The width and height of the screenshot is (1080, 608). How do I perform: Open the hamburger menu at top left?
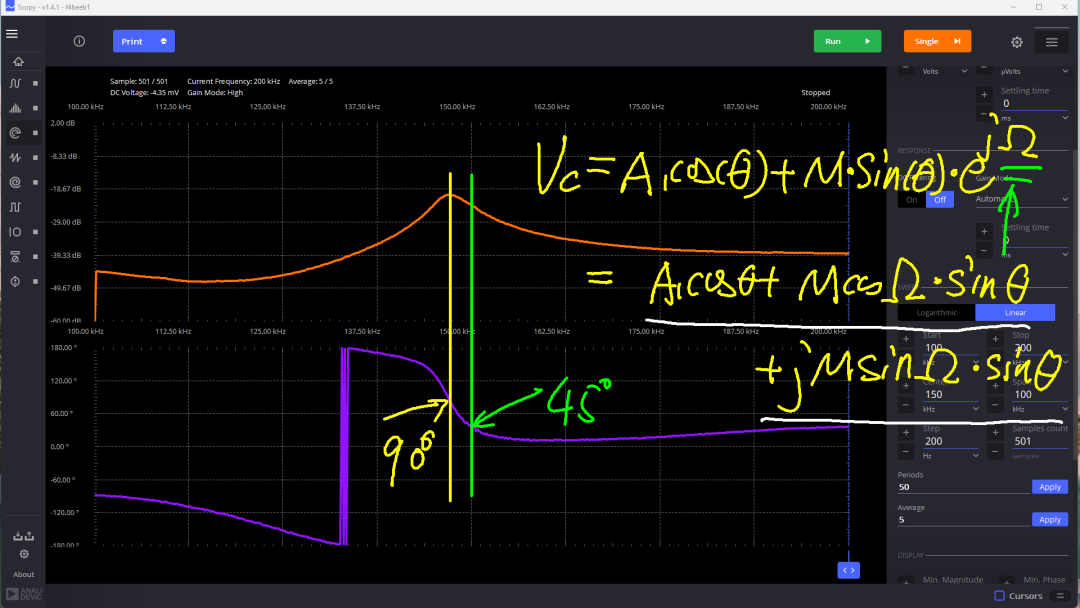(x=12, y=34)
